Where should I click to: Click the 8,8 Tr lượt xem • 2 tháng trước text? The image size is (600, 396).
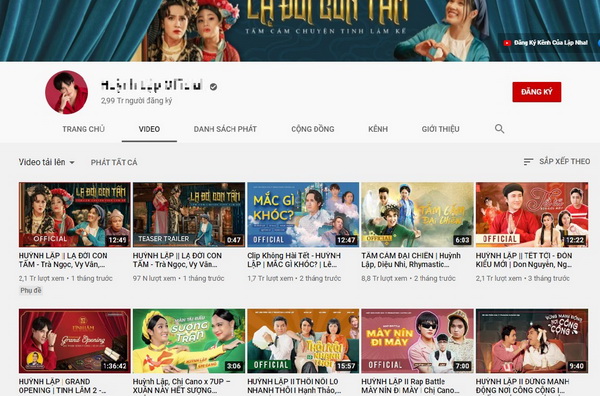click(x=408, y=278)
